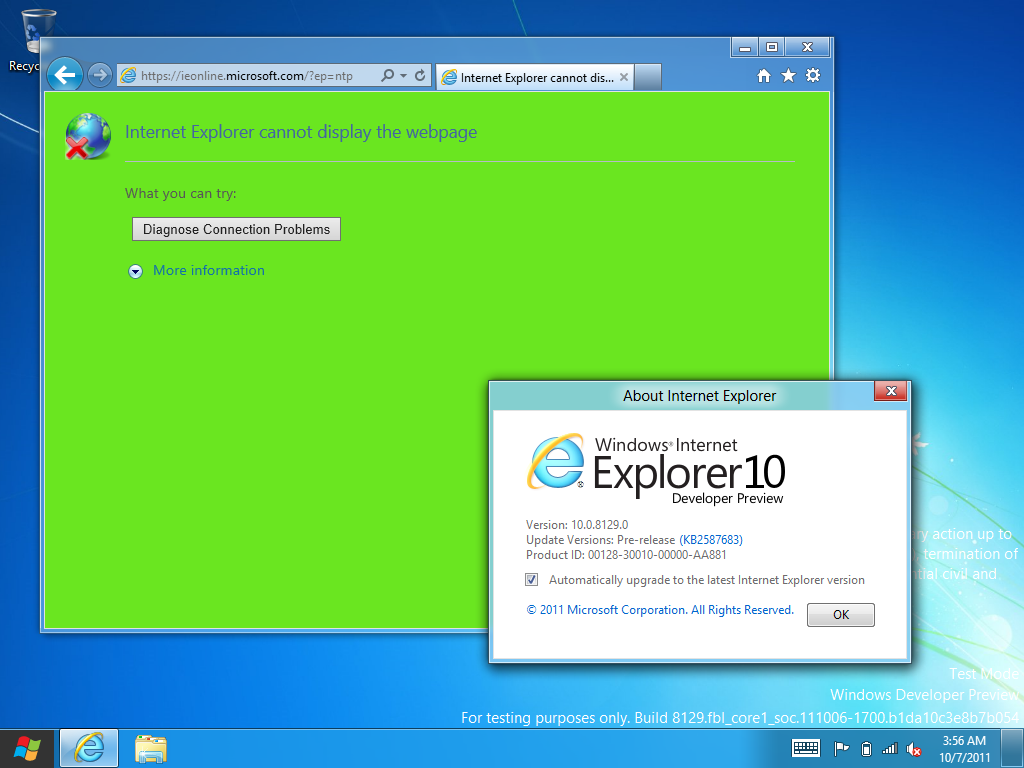Screen dimensions: 1024x768
Task: Open Windows Explorer from the taskbar
Action: (151, 748)
